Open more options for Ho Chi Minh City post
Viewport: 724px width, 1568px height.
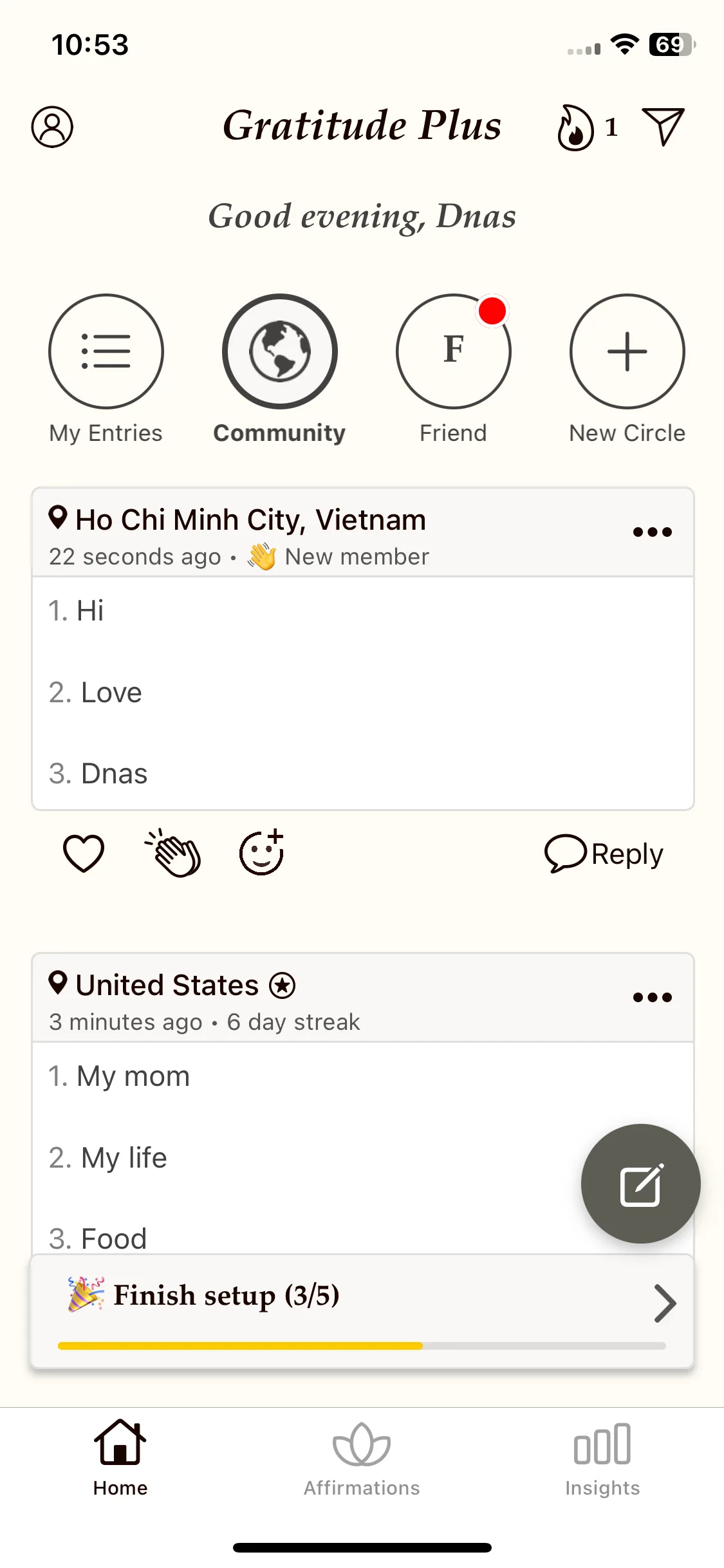(653, 532)
